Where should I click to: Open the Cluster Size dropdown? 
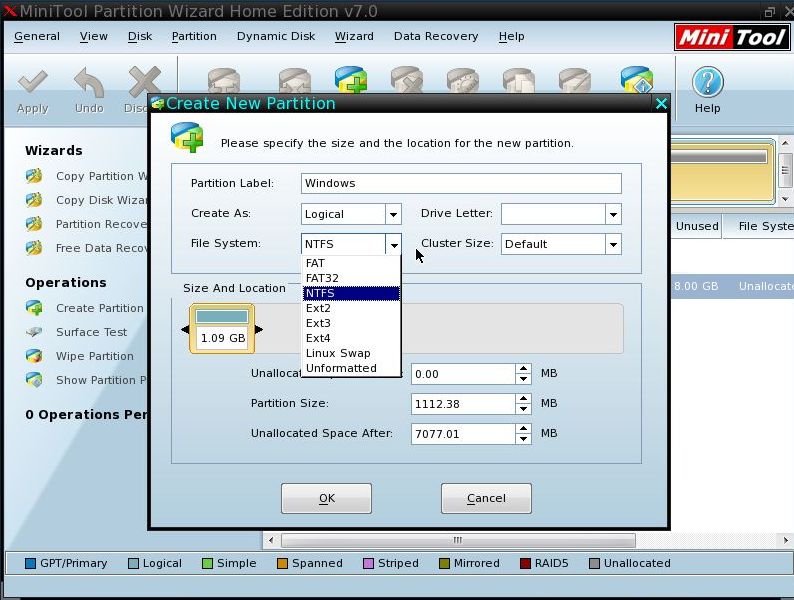613,245
